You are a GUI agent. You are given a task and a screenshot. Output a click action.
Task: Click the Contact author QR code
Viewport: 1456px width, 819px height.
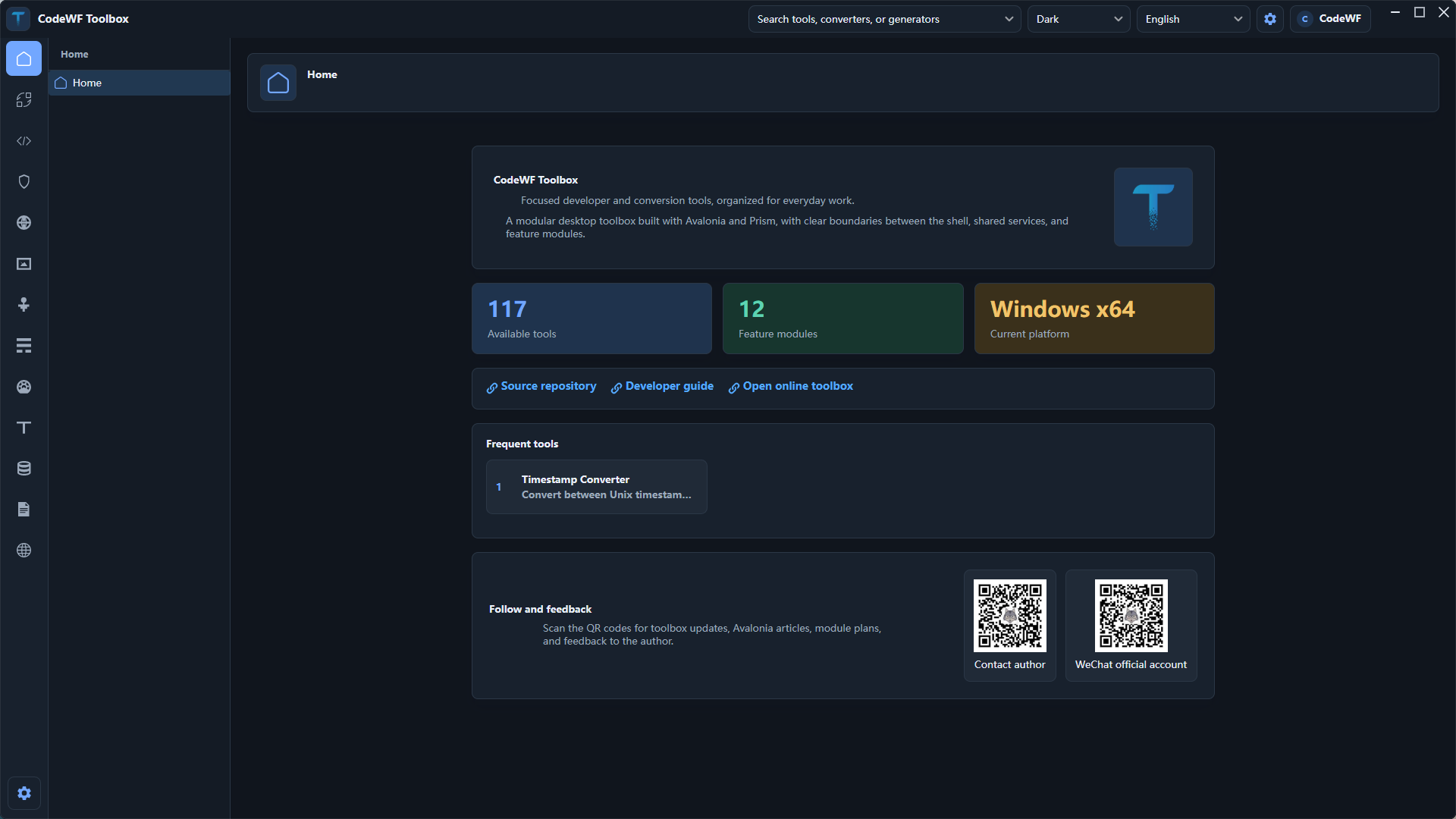click(x=1009, y=616)
